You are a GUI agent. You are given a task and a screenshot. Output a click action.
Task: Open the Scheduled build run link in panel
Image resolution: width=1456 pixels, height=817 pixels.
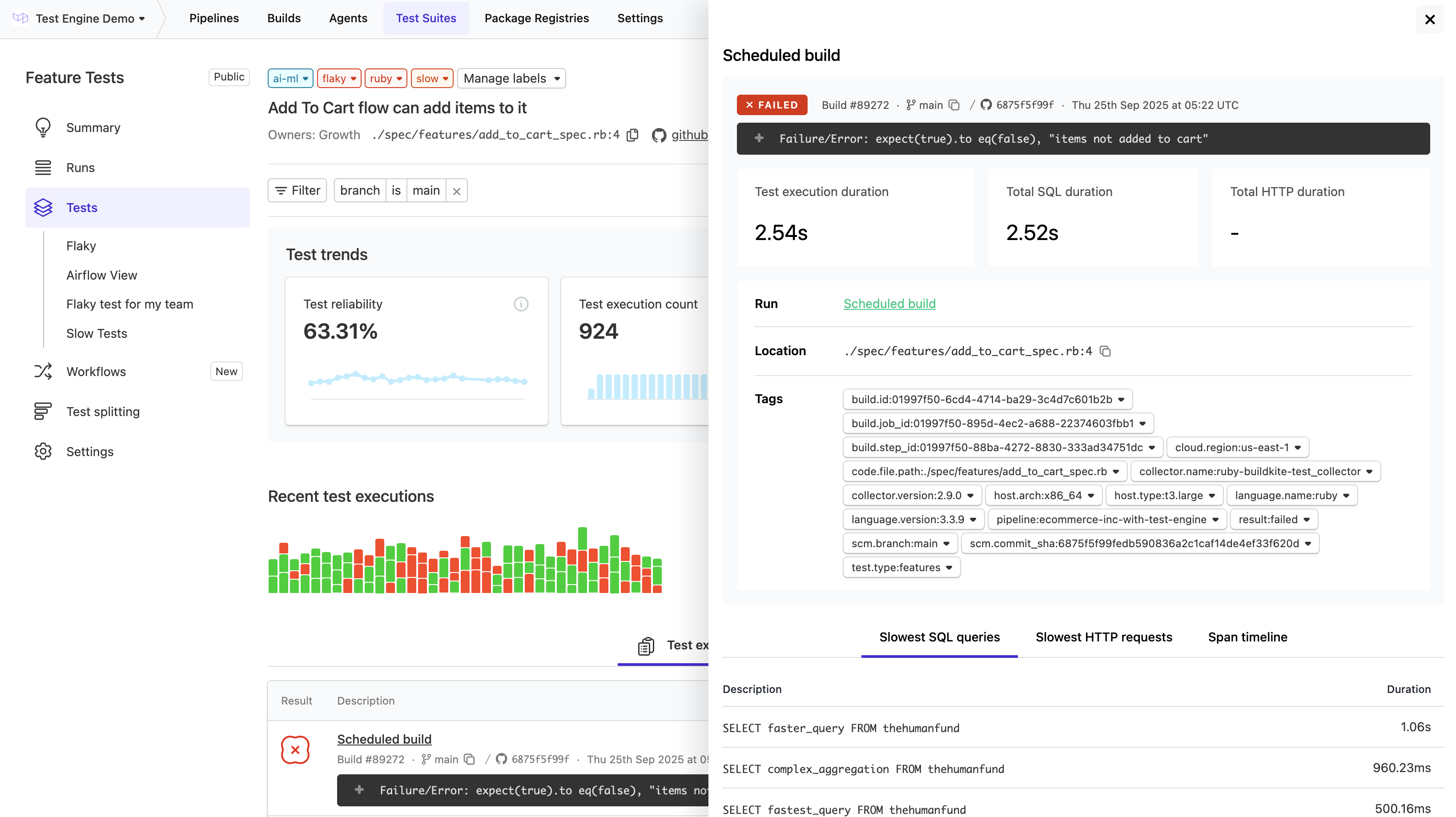pos(889,304)
